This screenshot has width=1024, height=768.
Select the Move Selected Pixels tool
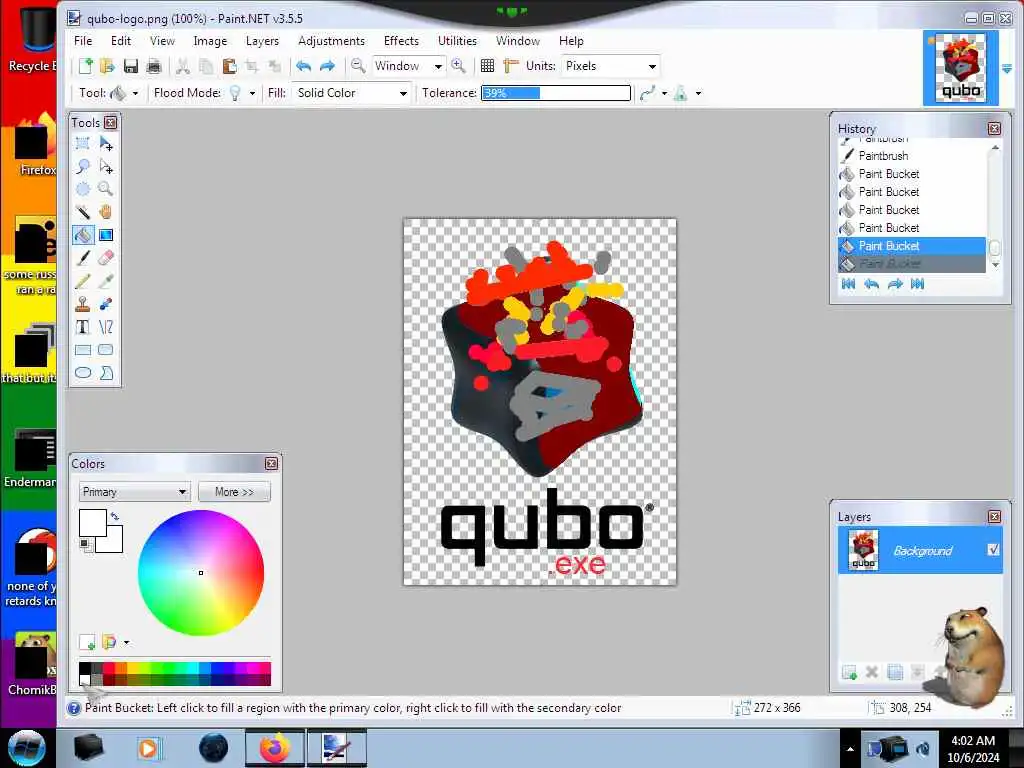pos(106,144)
